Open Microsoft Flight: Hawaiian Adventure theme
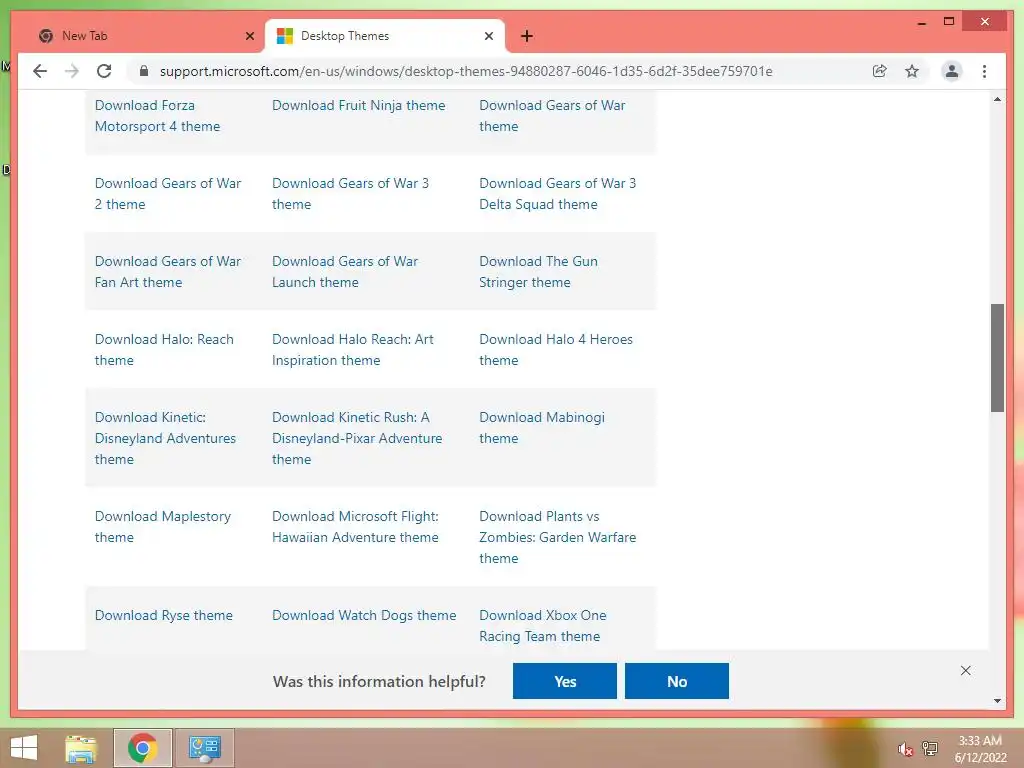Viewport: 1024px width, 768px height. tap(355, 526)
